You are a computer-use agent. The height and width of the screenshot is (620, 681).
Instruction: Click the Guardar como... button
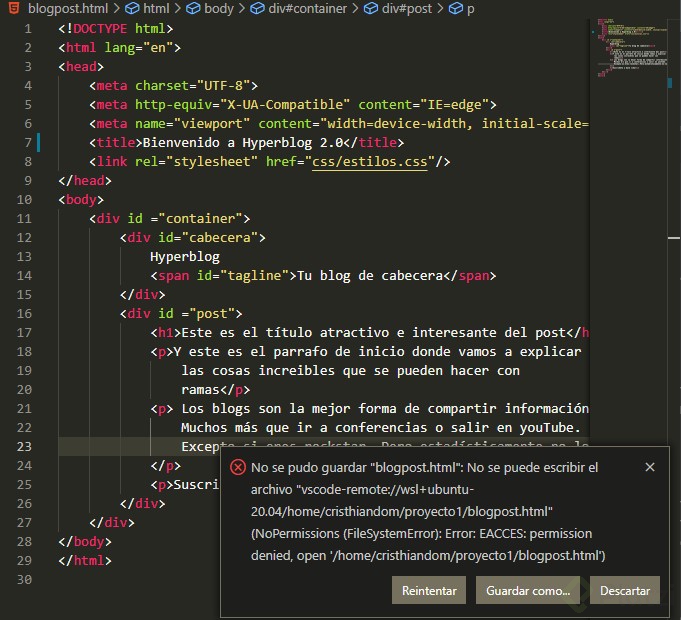528,590
